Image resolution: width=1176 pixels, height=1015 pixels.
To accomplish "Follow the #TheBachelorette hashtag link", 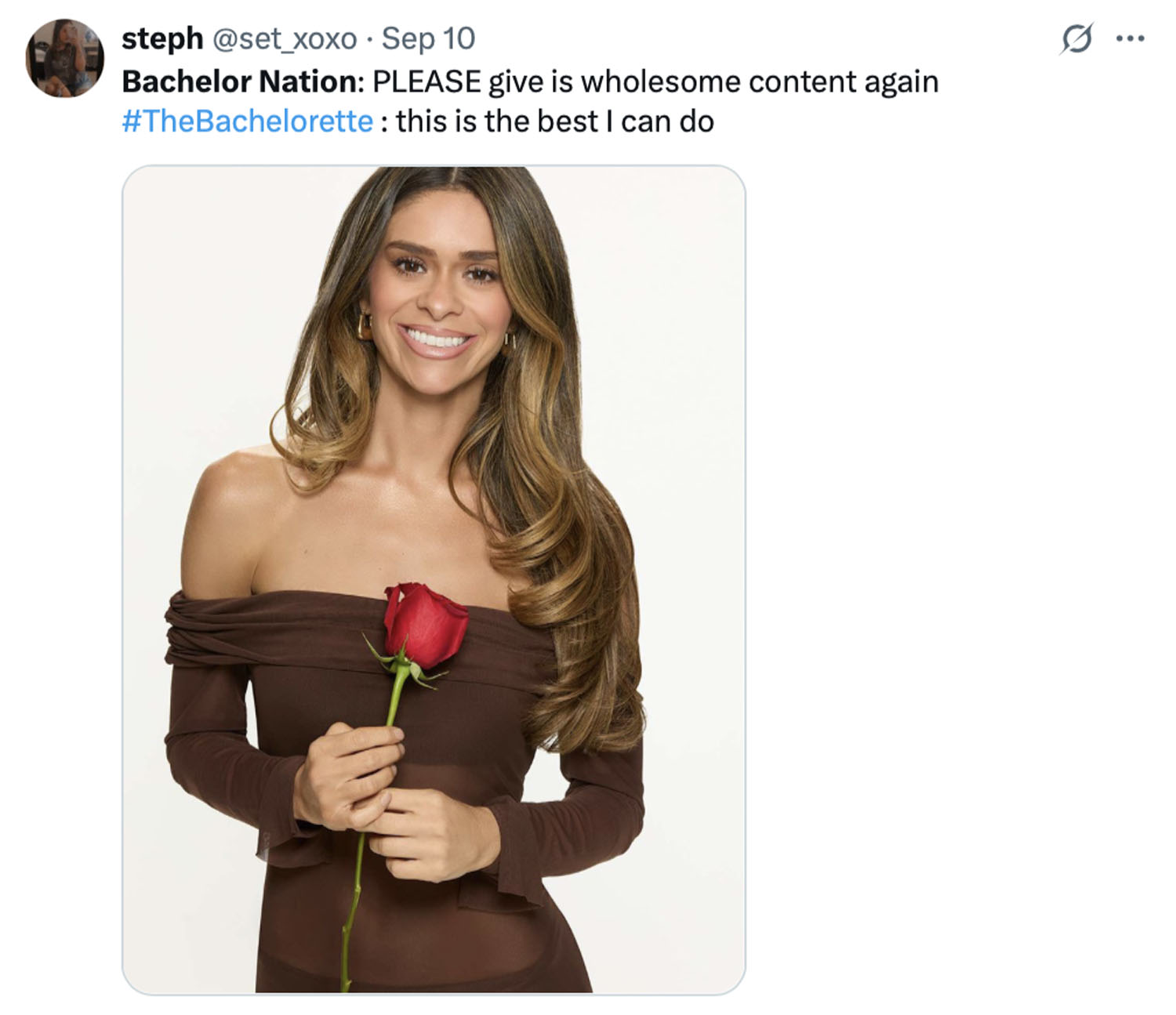I will coord(247,121).
